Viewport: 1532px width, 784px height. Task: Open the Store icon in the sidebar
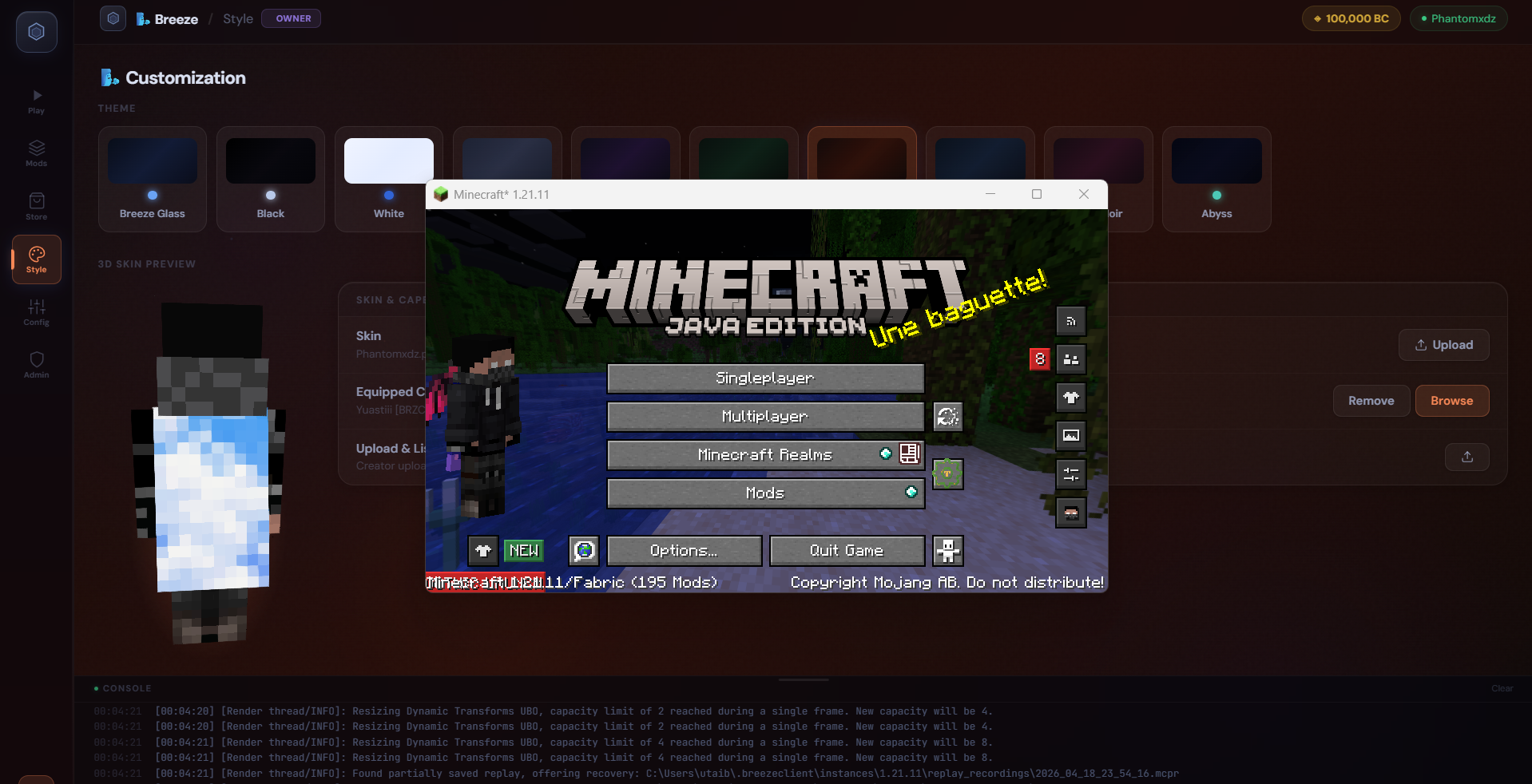36,206
